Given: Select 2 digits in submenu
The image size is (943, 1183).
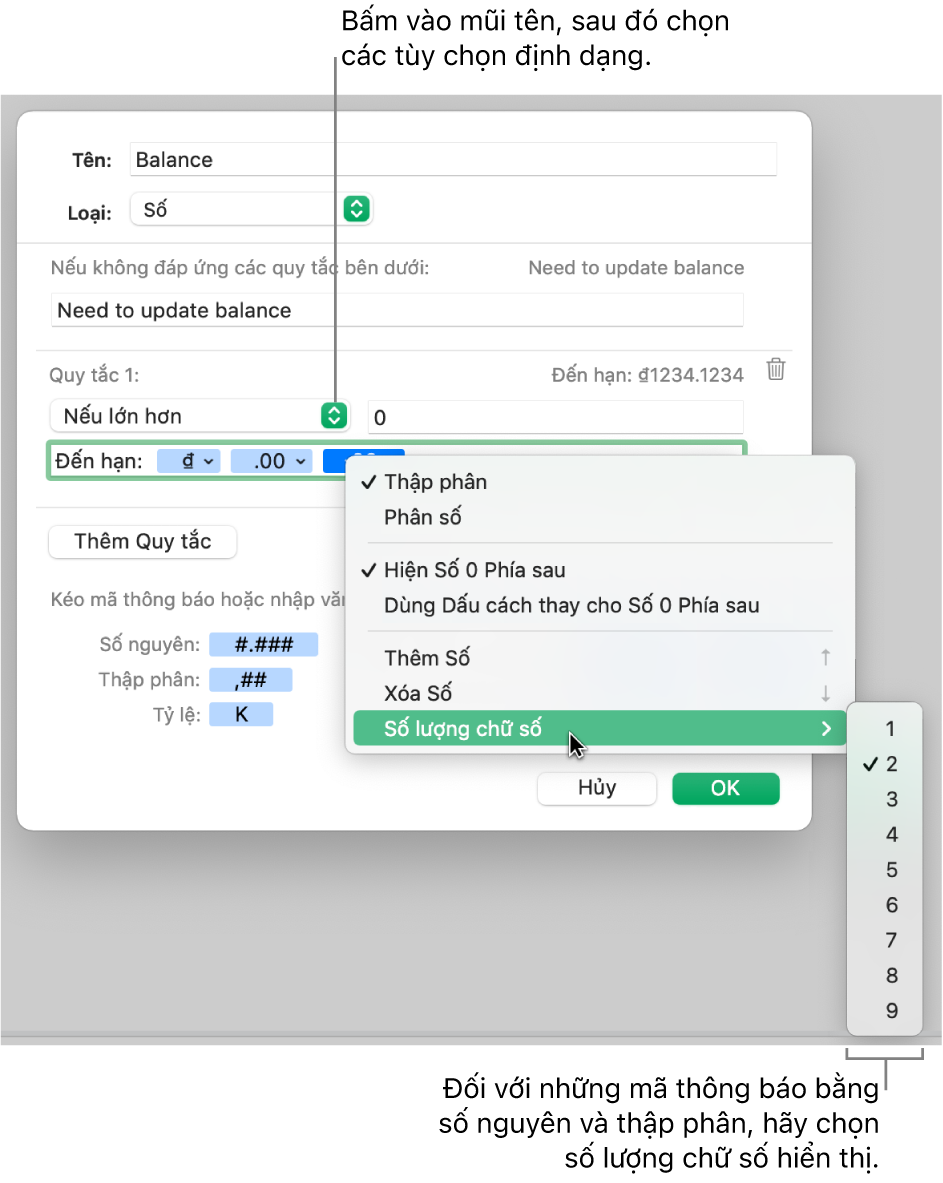Looking at the screenshot, I should tap(884, 764).
